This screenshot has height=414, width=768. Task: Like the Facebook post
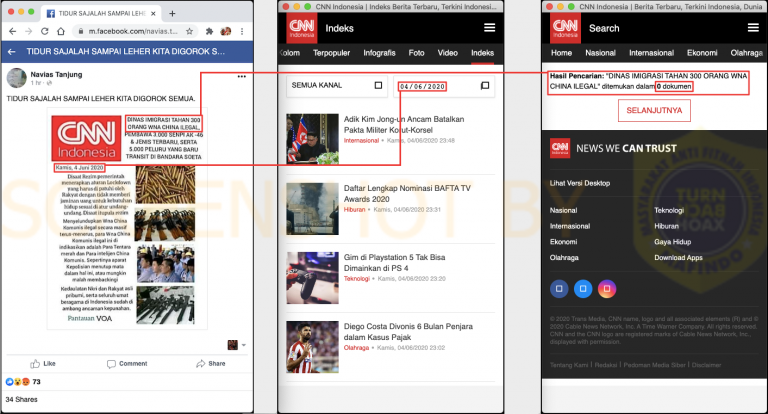click(x=43, y=364)
